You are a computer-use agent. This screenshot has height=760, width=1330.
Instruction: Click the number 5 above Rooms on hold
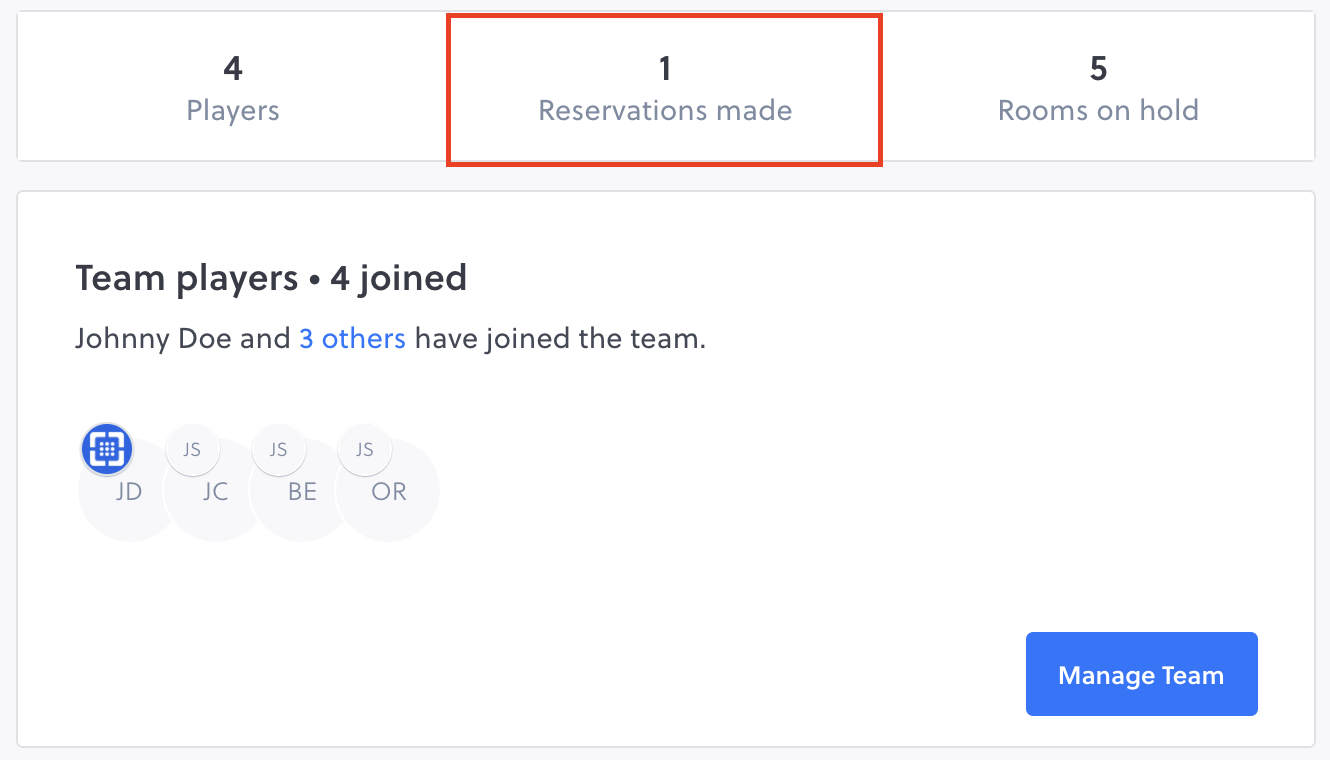(x=1098, y=69)
